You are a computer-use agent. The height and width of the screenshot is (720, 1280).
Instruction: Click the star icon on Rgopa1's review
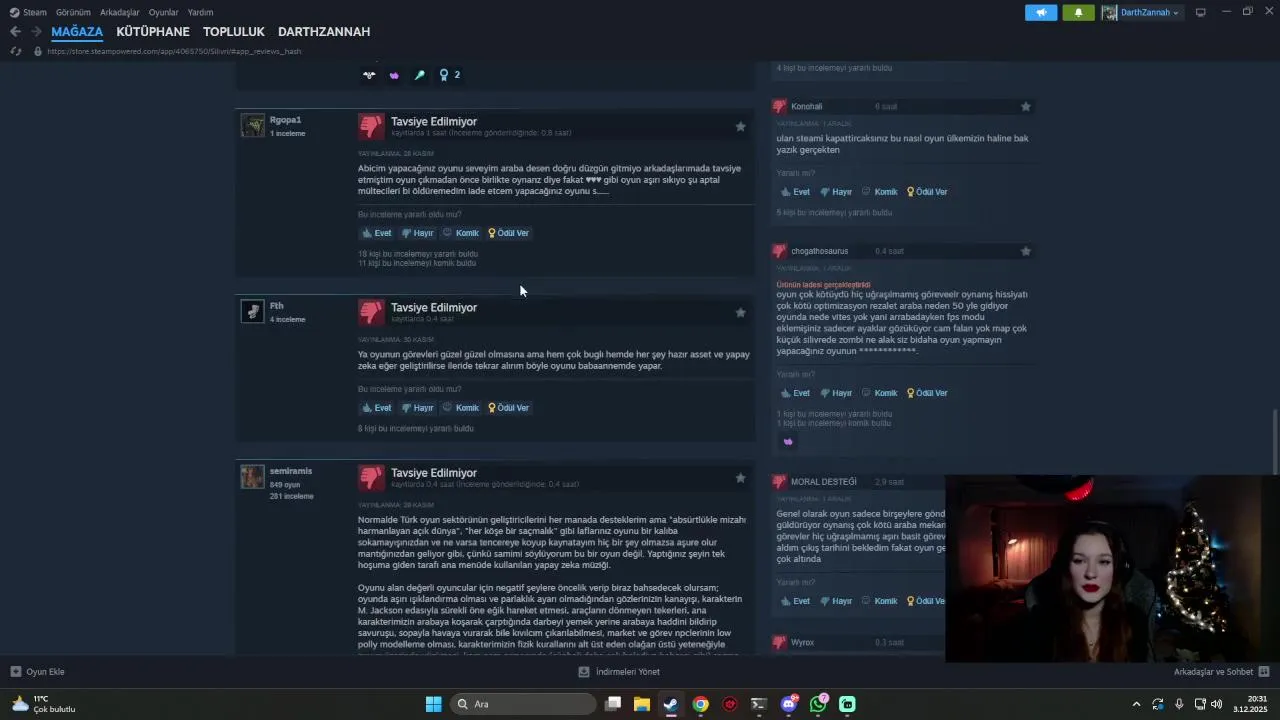pyautogui.click(x=740, y=126)
